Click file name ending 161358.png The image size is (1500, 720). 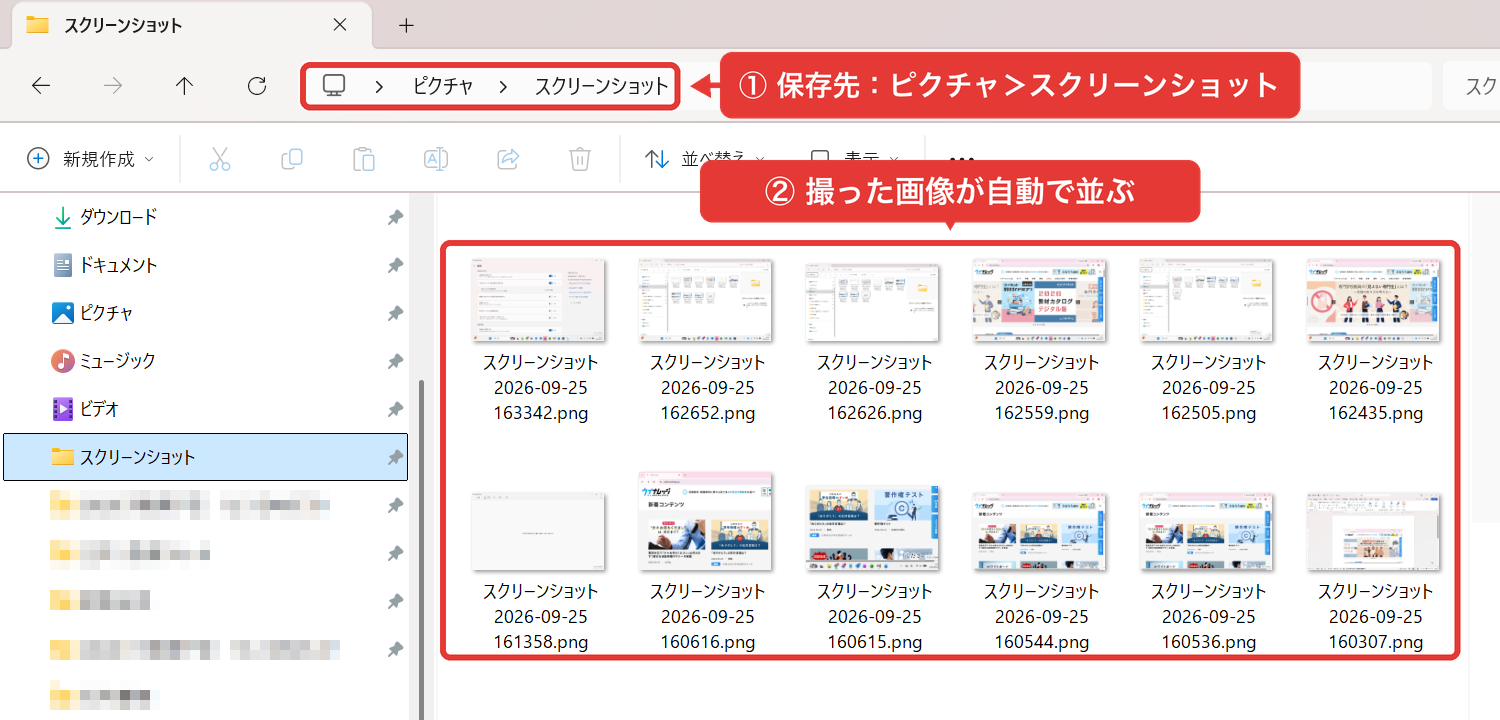tap(540, 617)
